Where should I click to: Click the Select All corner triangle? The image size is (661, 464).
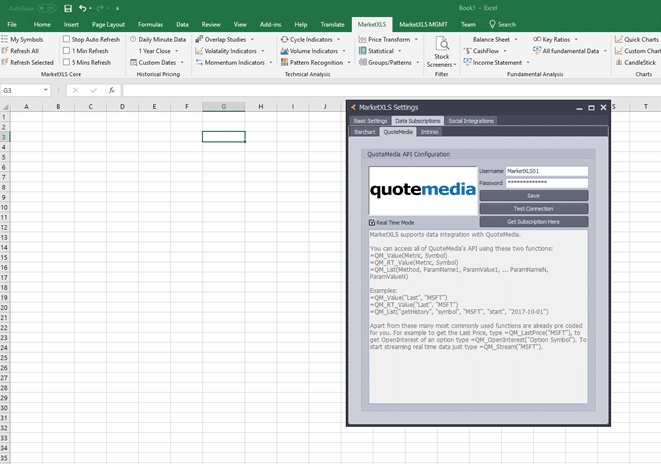(5, 107)
